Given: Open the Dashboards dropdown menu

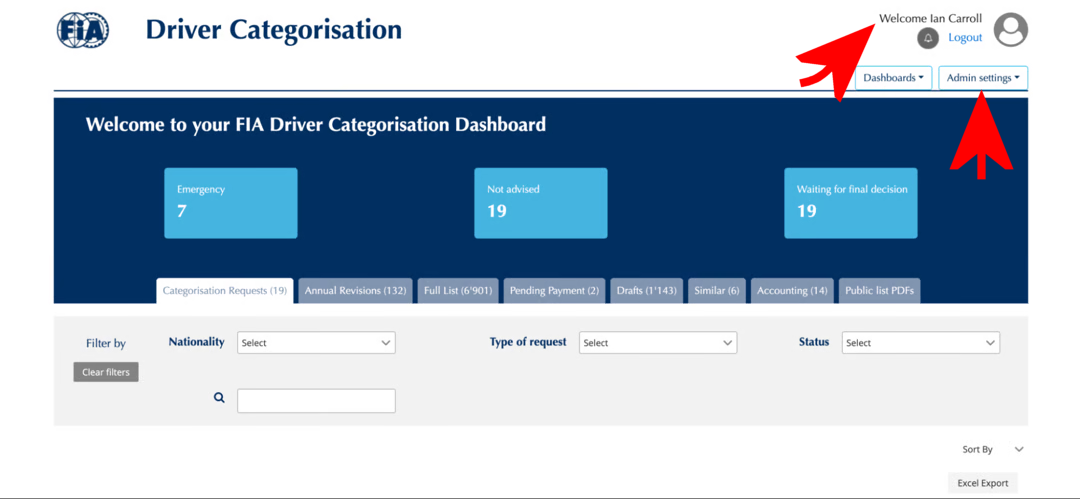Looking at the screenshot, I should [x=893, y=78].
